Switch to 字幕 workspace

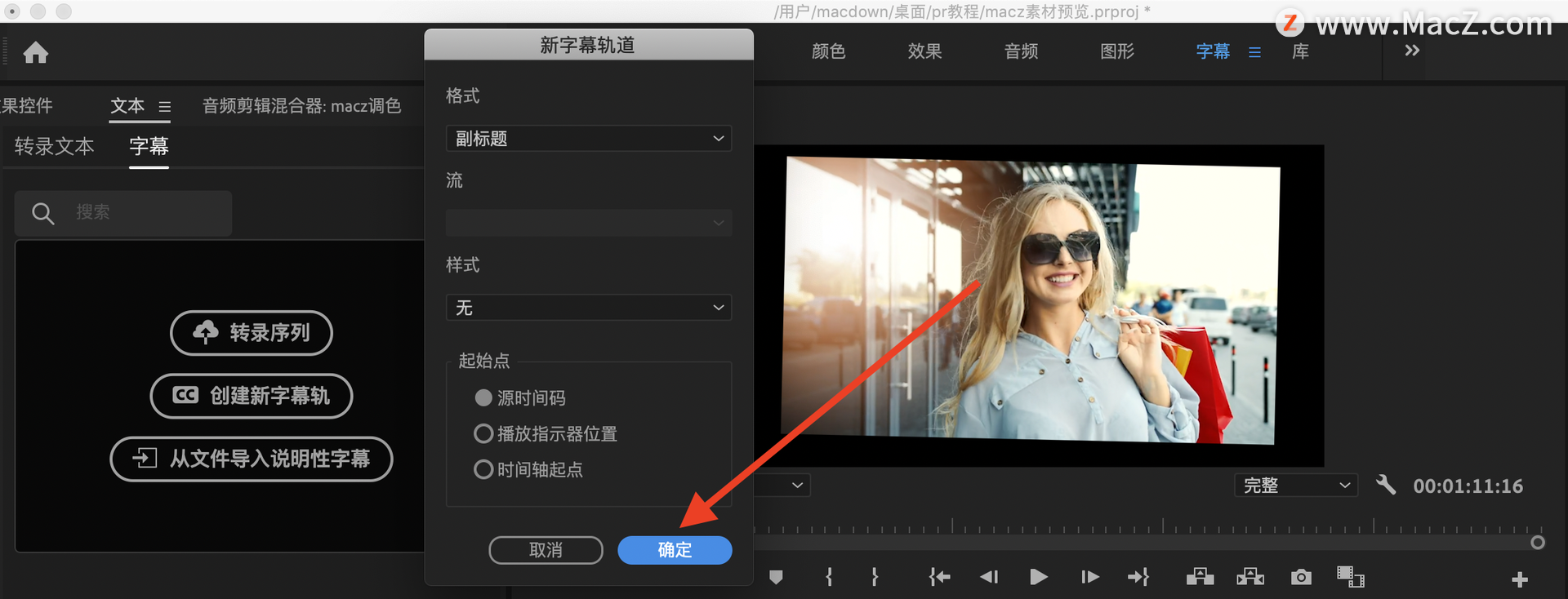coord(1213,51)
